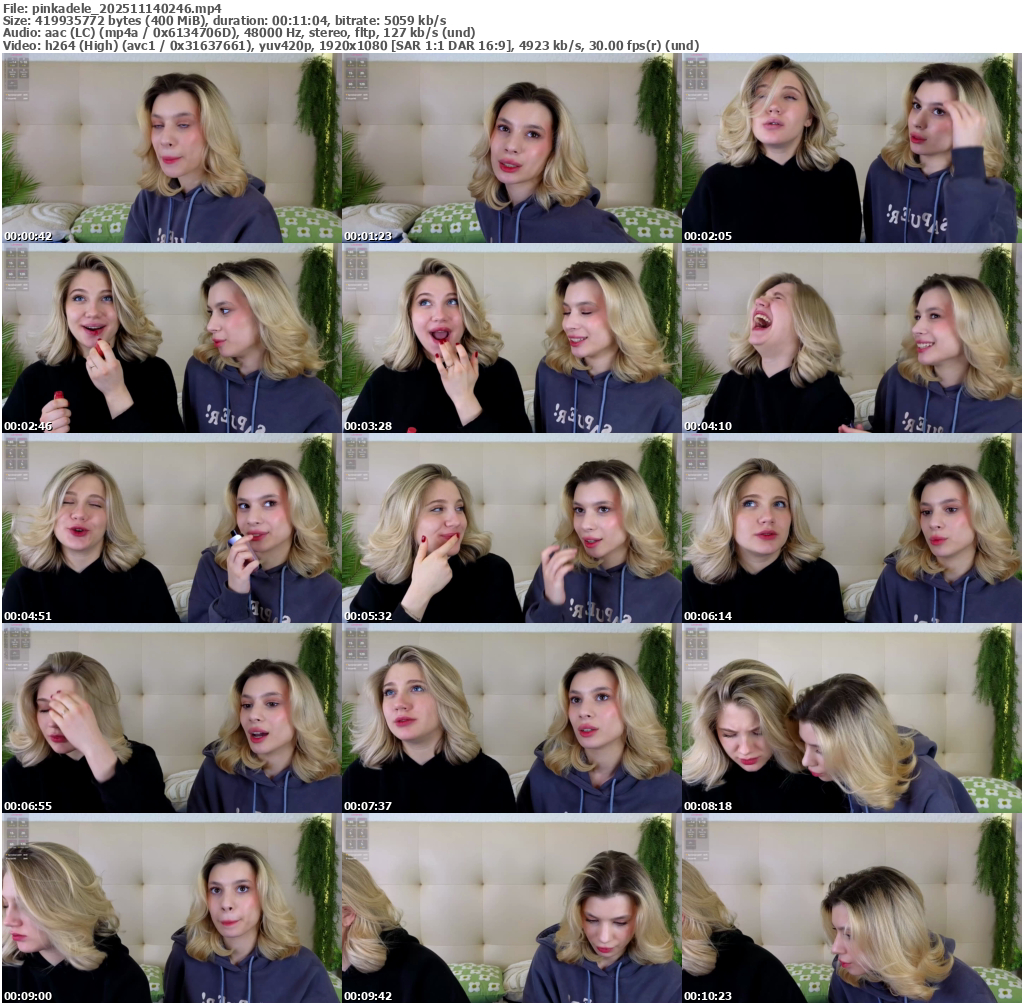Open the thumbnail stamped 00:08:18
This screenshot has height=1003, width=1024.
pos(852,718)
